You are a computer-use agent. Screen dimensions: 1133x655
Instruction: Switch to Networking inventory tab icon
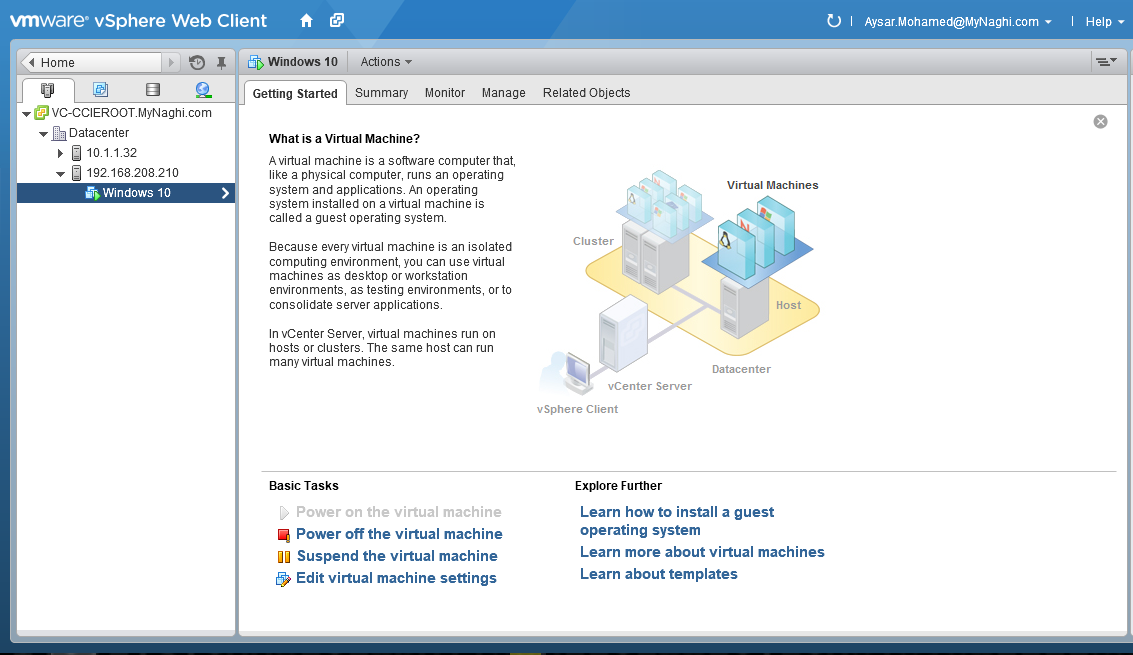pyautogui.click(x=203, y=90)
